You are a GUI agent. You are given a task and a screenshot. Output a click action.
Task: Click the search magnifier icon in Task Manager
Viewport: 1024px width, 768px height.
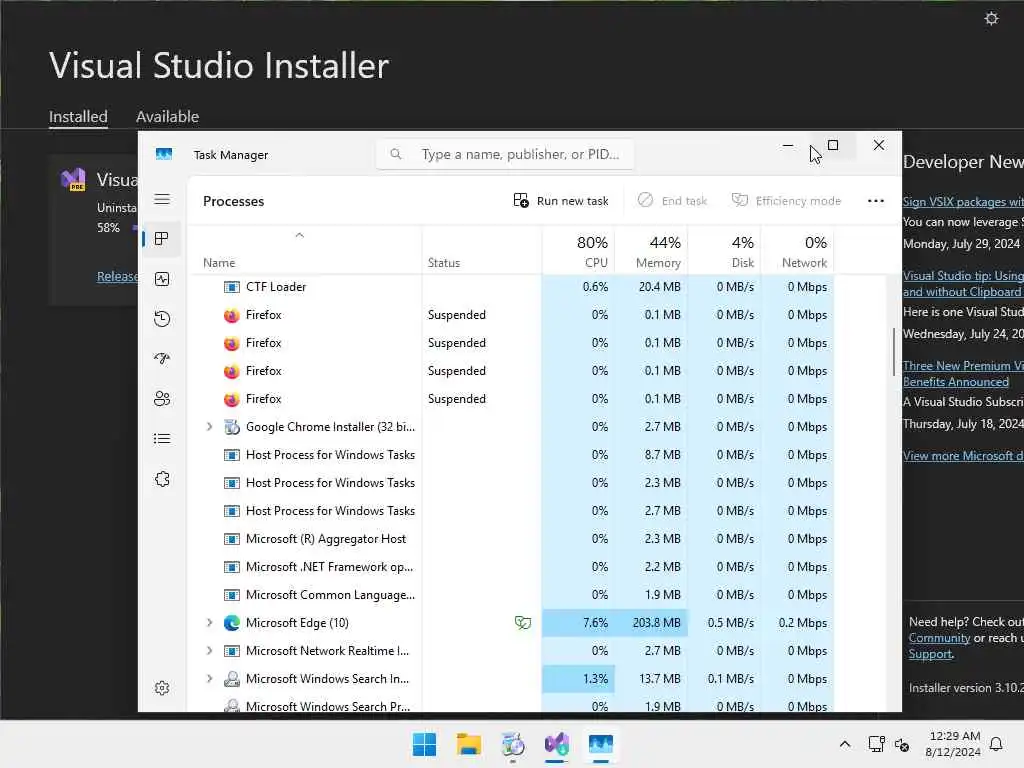(x=396, y=154)
